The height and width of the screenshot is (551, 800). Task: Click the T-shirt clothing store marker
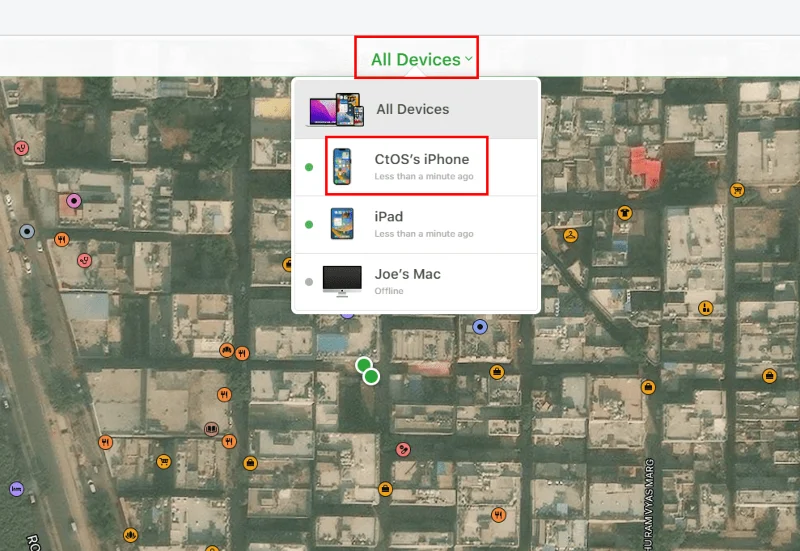pos(624,212)
